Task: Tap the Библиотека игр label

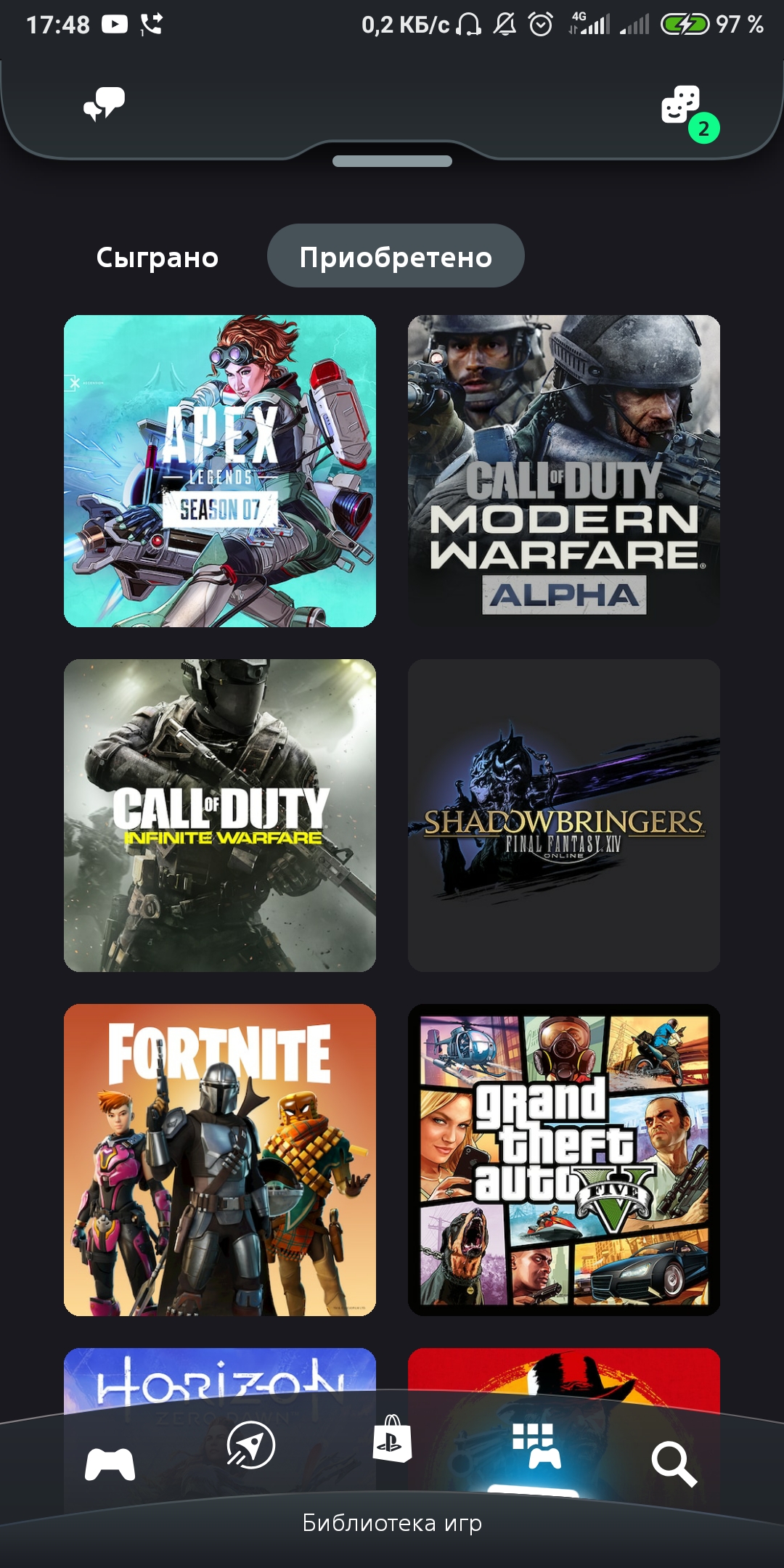Action: click(392, 1523)
